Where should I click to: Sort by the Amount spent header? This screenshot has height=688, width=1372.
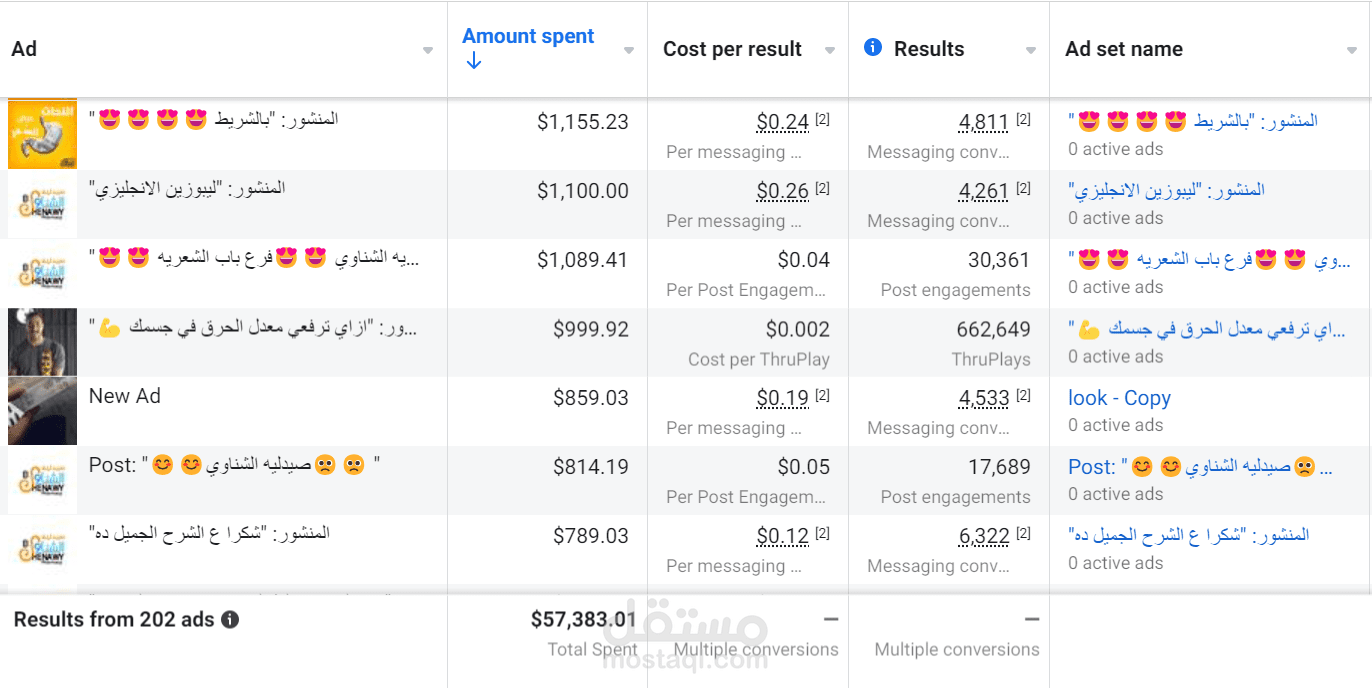coord(528,37)
